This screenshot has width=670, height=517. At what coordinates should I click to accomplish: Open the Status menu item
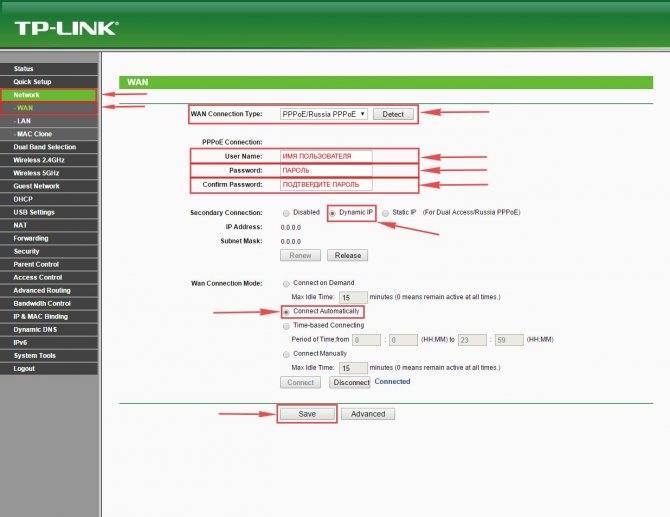49,68
